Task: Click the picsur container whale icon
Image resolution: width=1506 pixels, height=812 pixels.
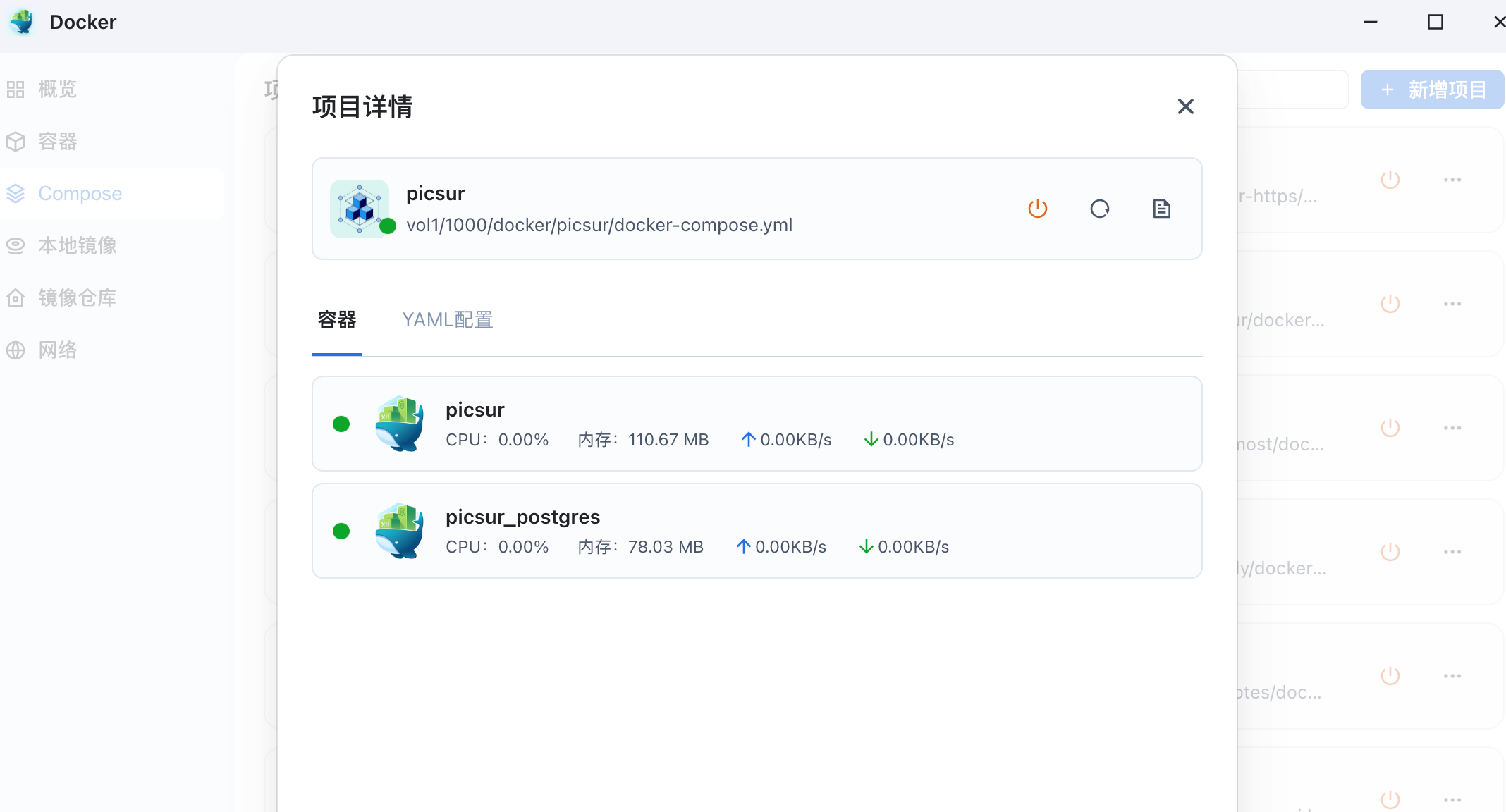Action: pyautogui.click(x=400, y=424)
